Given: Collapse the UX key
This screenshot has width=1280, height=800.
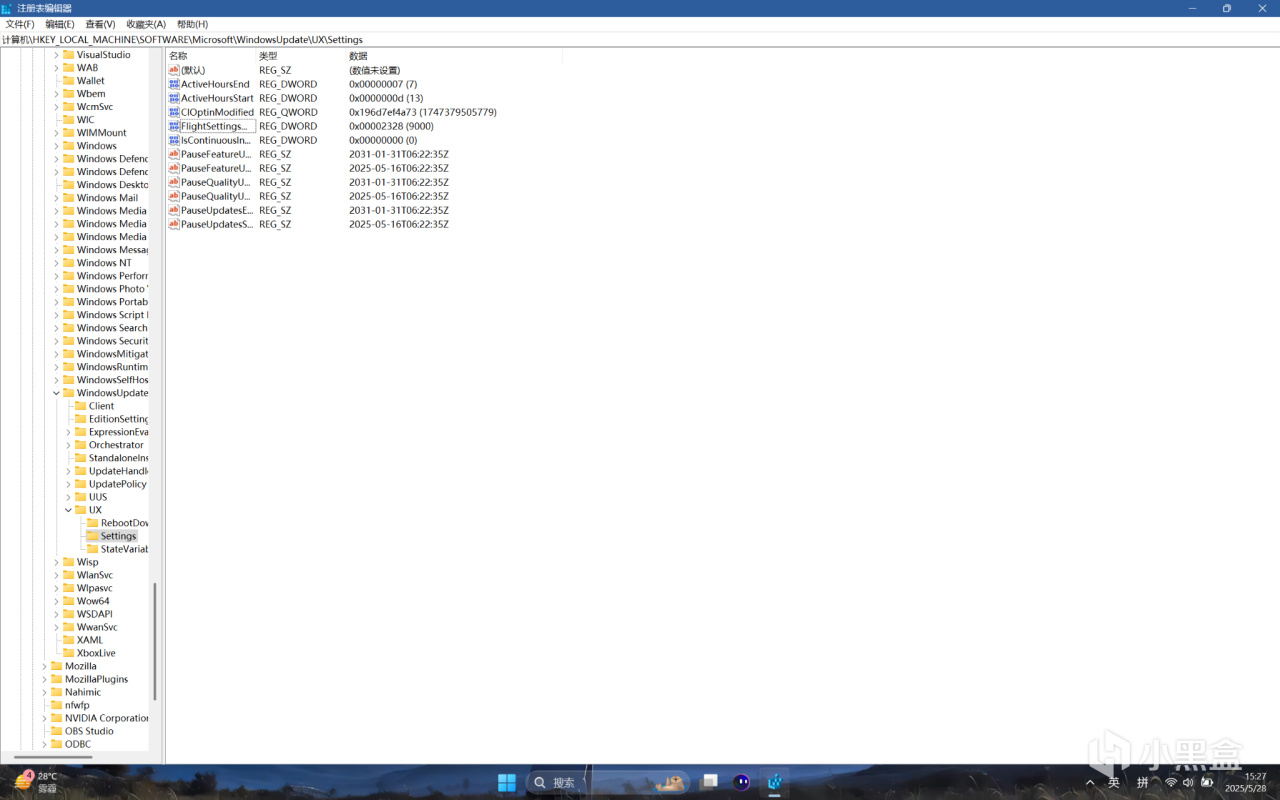Looking at the screenshot, I should (68, 510).
